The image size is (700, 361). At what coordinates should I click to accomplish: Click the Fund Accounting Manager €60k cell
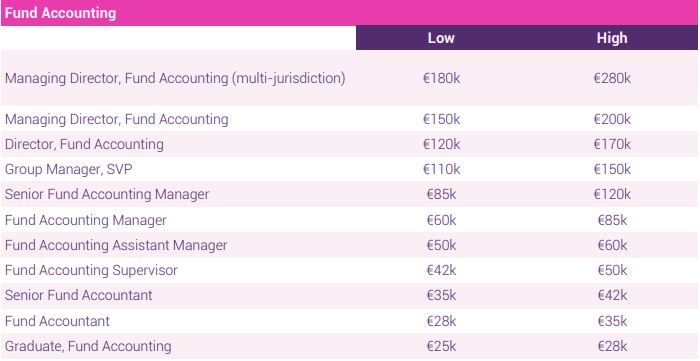(442, 220)
